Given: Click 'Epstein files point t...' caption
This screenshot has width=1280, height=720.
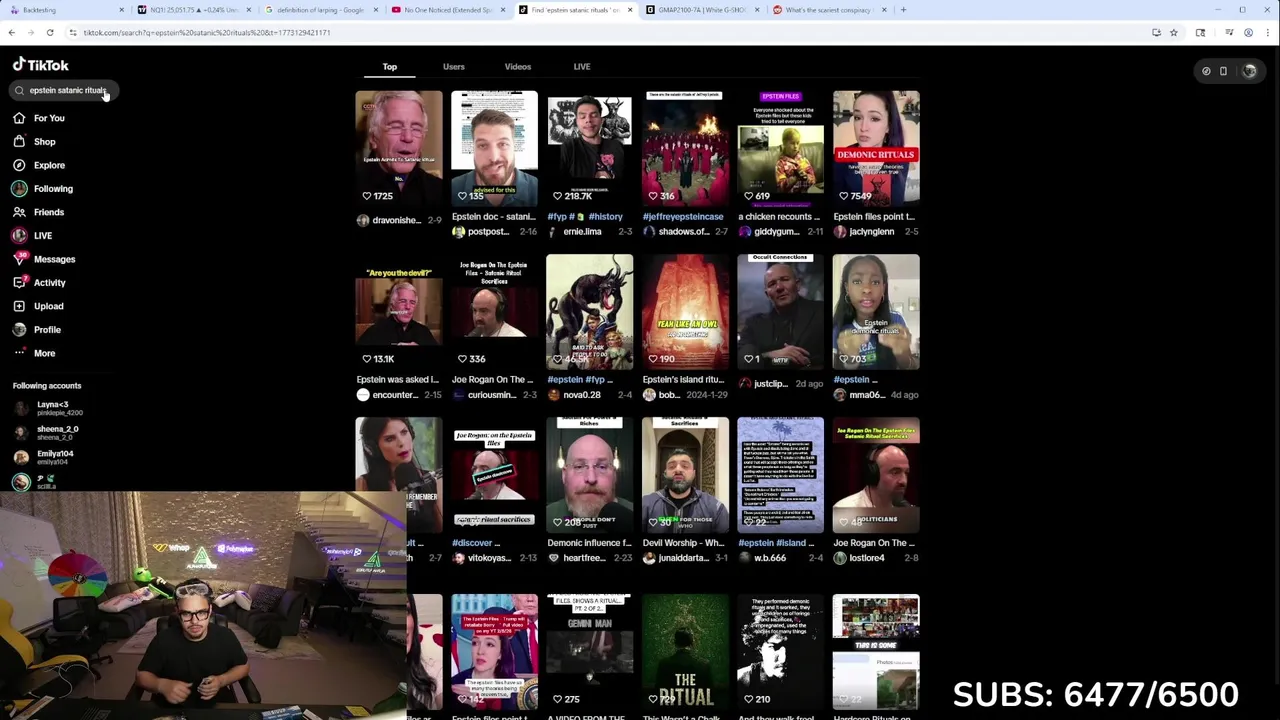Looking at the screenshot, I should point(874,216).
